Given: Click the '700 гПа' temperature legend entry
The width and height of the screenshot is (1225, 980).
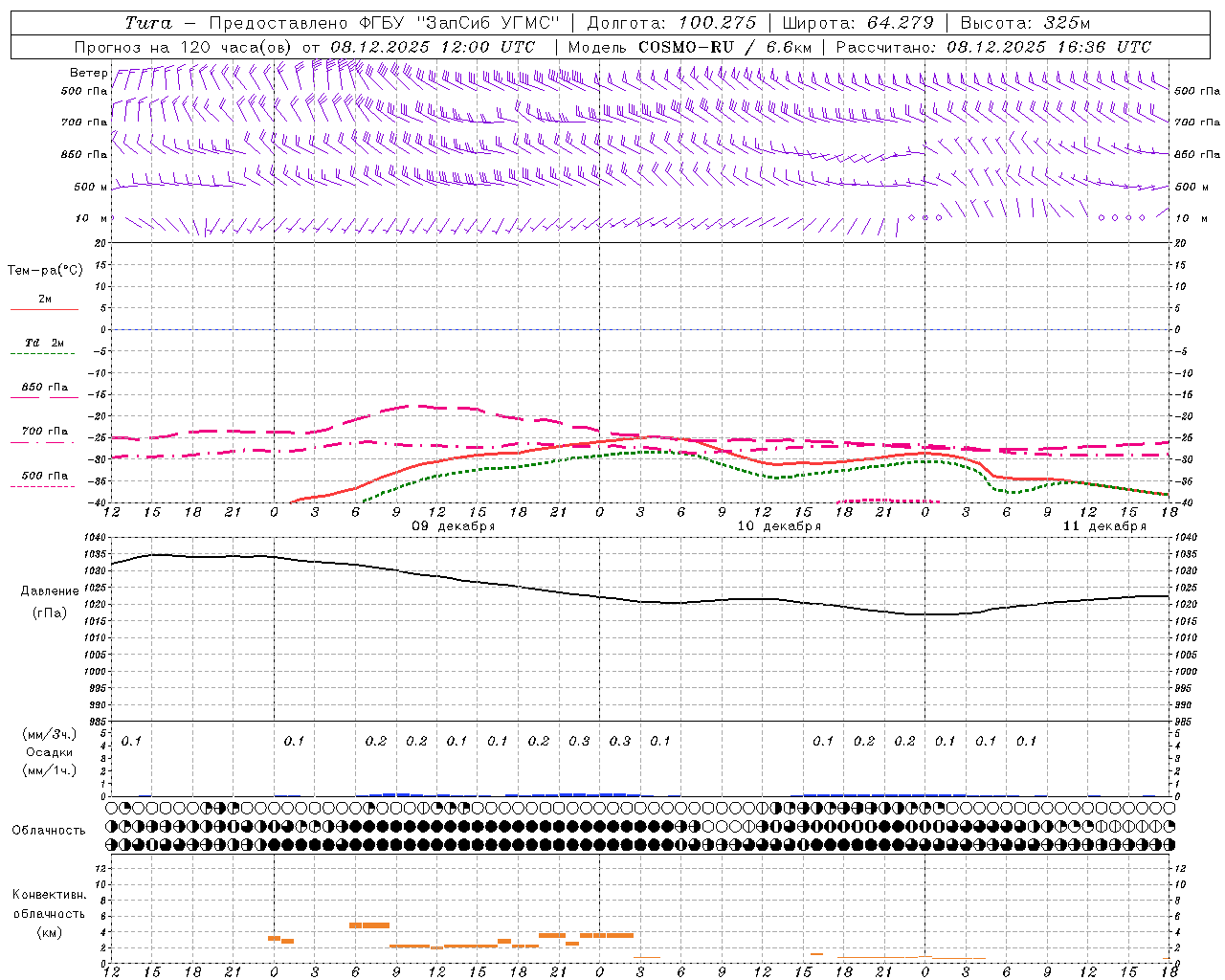Looking at the screenshot, I should coord(45,432).
